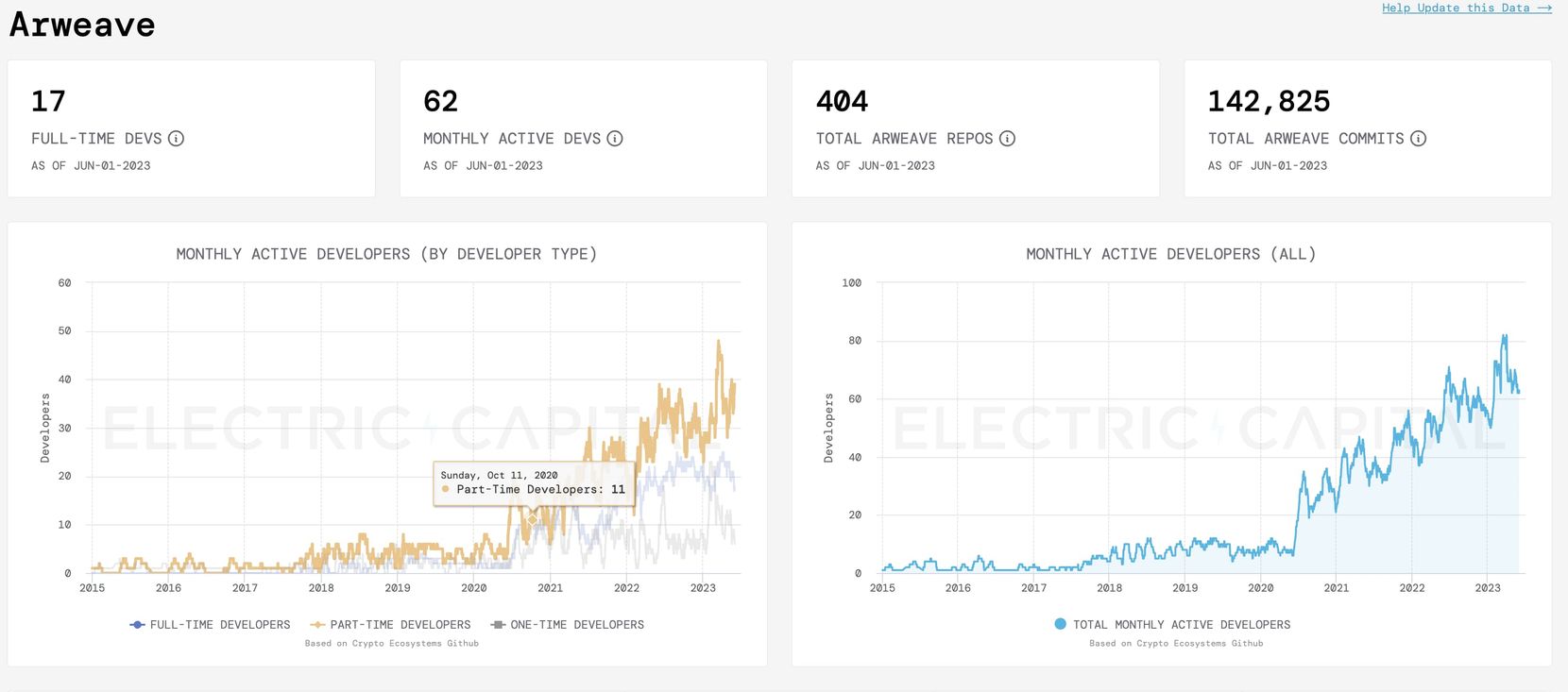This screenshot has height=692, width=1568.
Task: Open info icon for Total Arweave Repos
Action: [1008, 139]
